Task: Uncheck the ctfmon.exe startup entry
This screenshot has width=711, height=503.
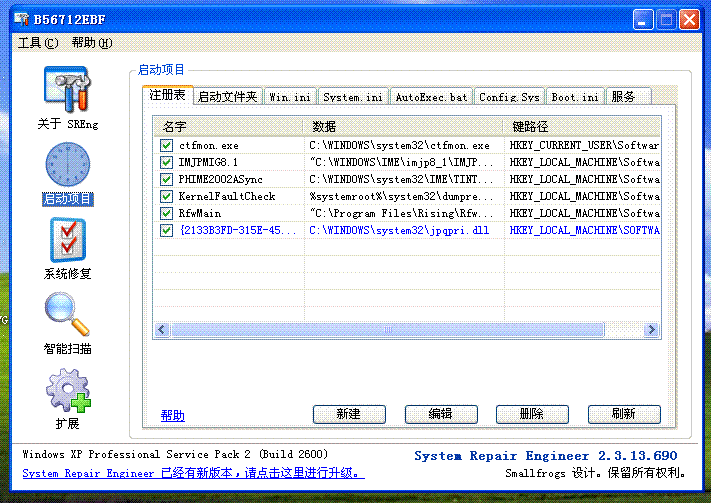Action: (167, 146)
